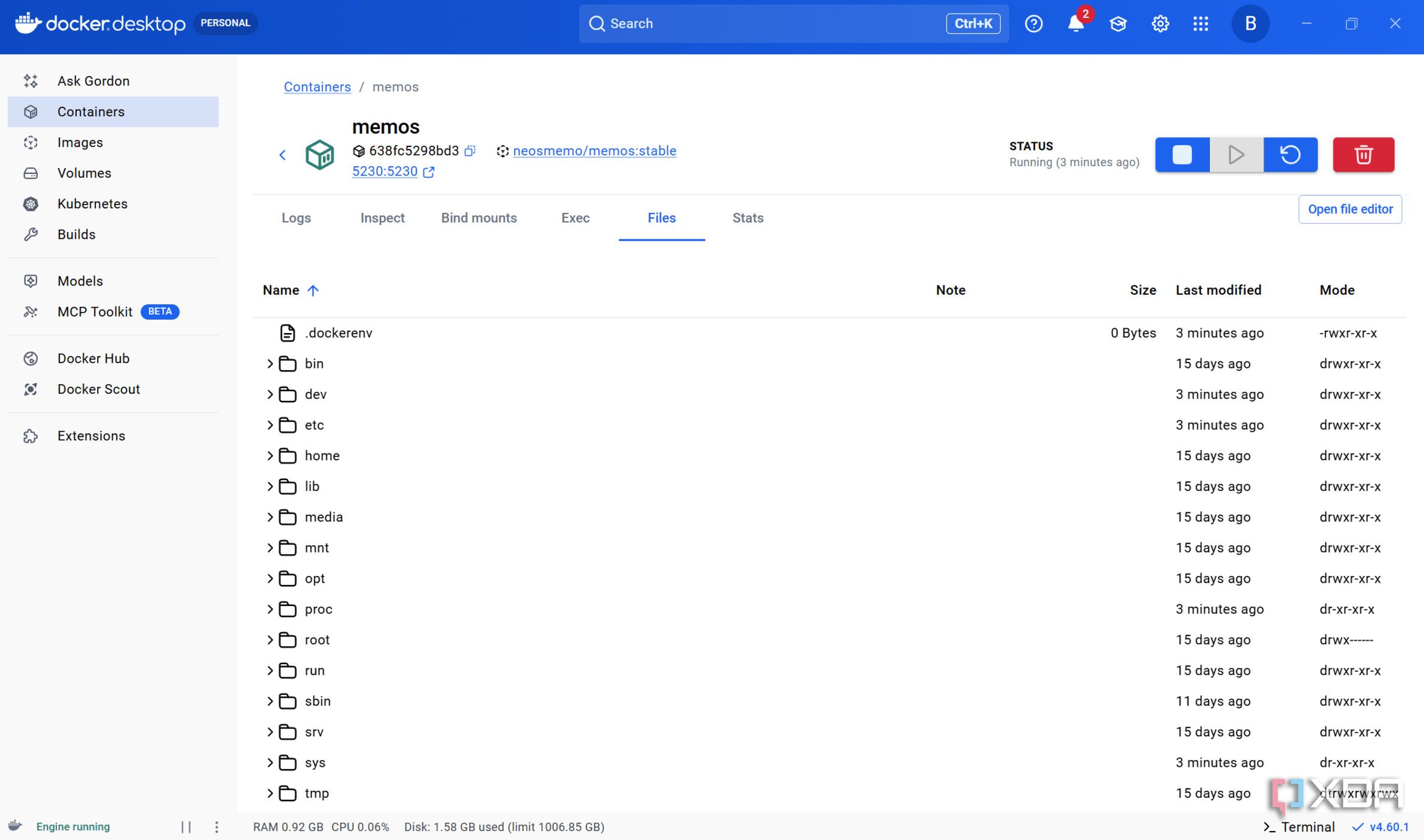Open Docker Desktop settings gear
The height and width of the screenshot is (840, 1424).
1160,23
